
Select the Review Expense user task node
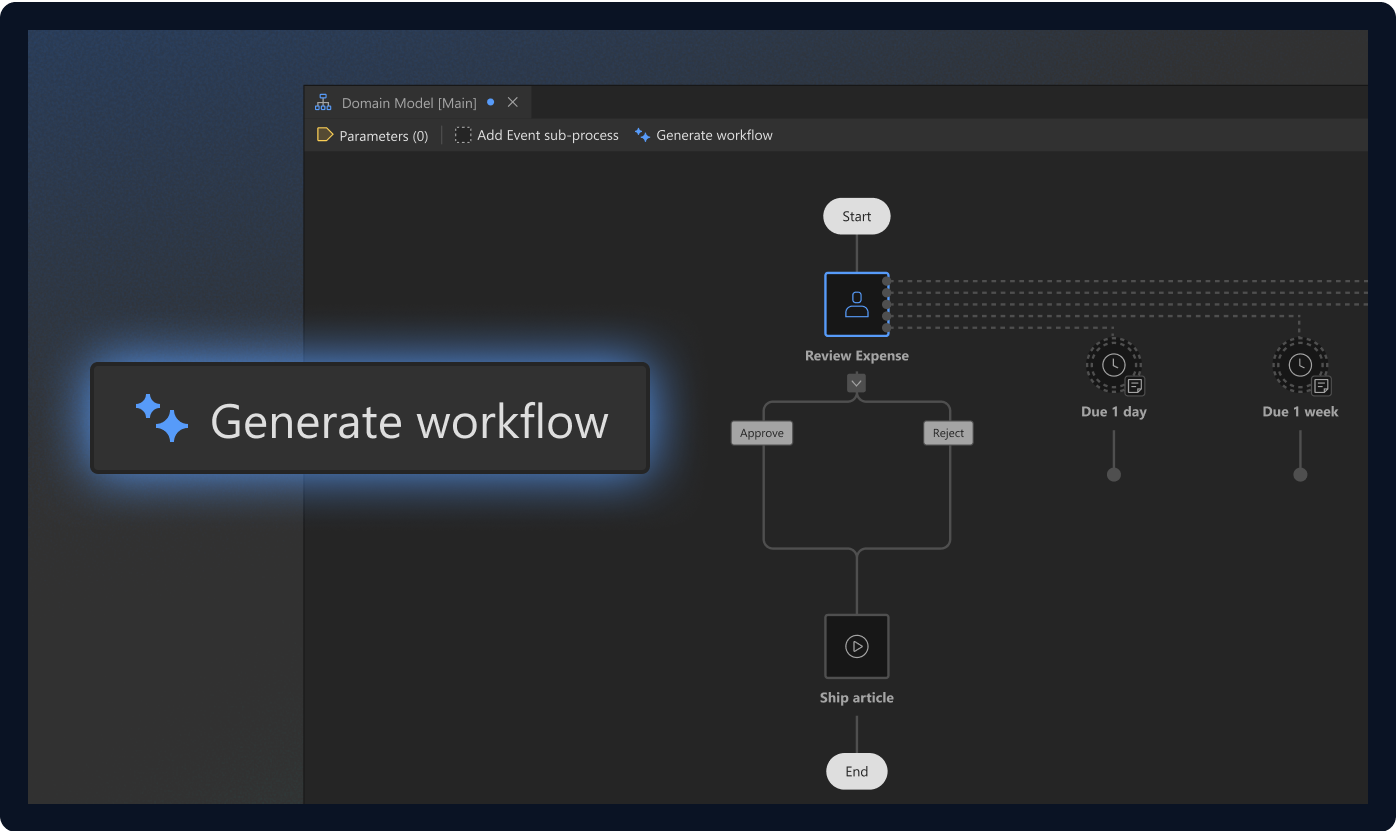(856, 304)
